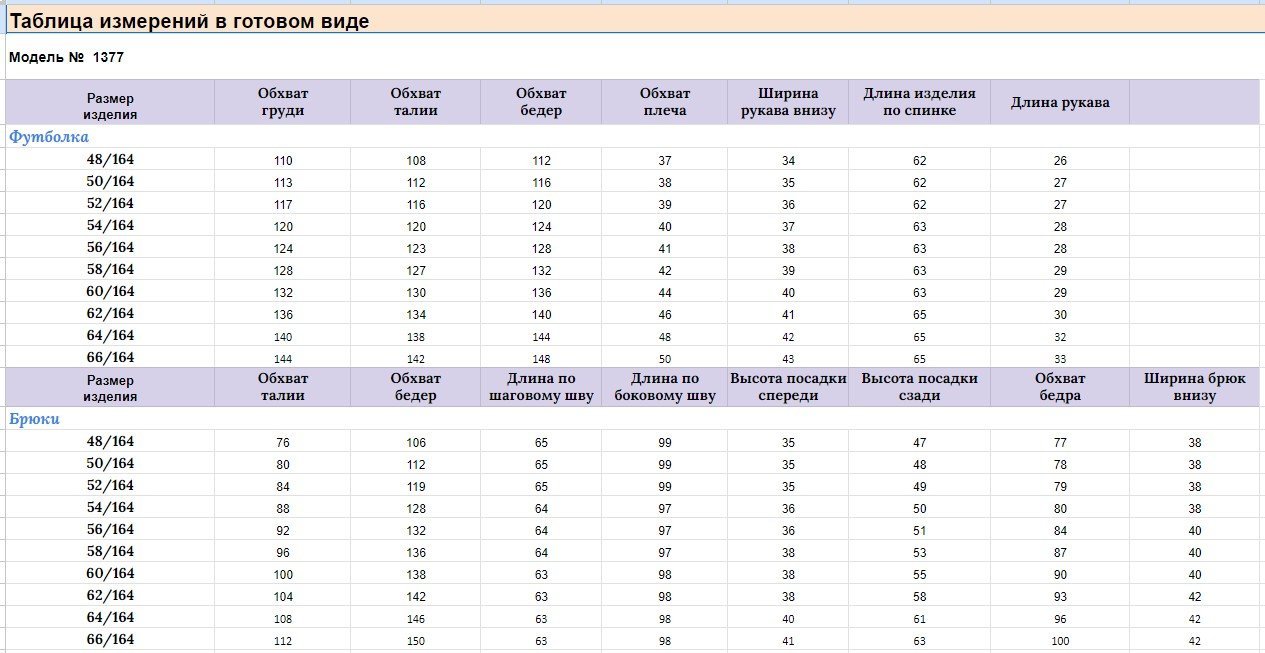Select size 66/164 label in the Брюки table
Viewport: 1265px width, 653px height.
click(110, 640)
